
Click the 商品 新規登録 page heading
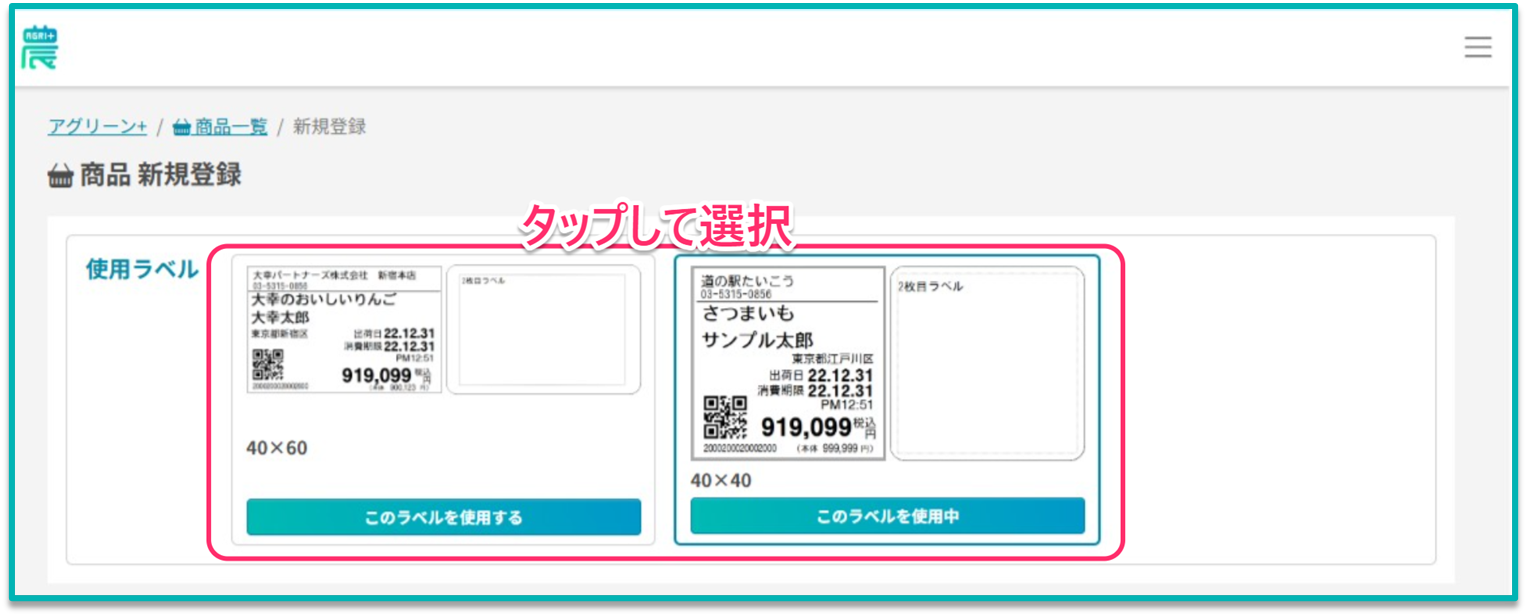[x=160, y=176]
